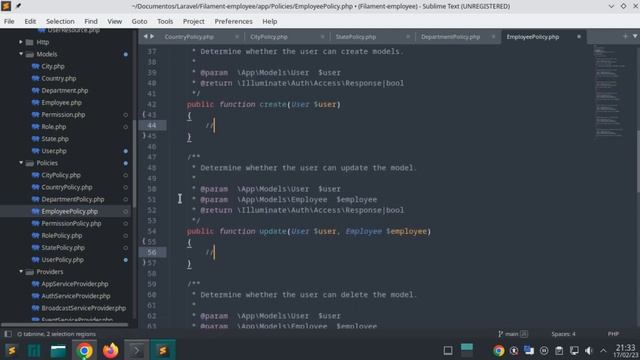The height and width of the screenshot is (360, 640).
Task: Change PHP syntax in status bar
Action: [x=613, y=334]
